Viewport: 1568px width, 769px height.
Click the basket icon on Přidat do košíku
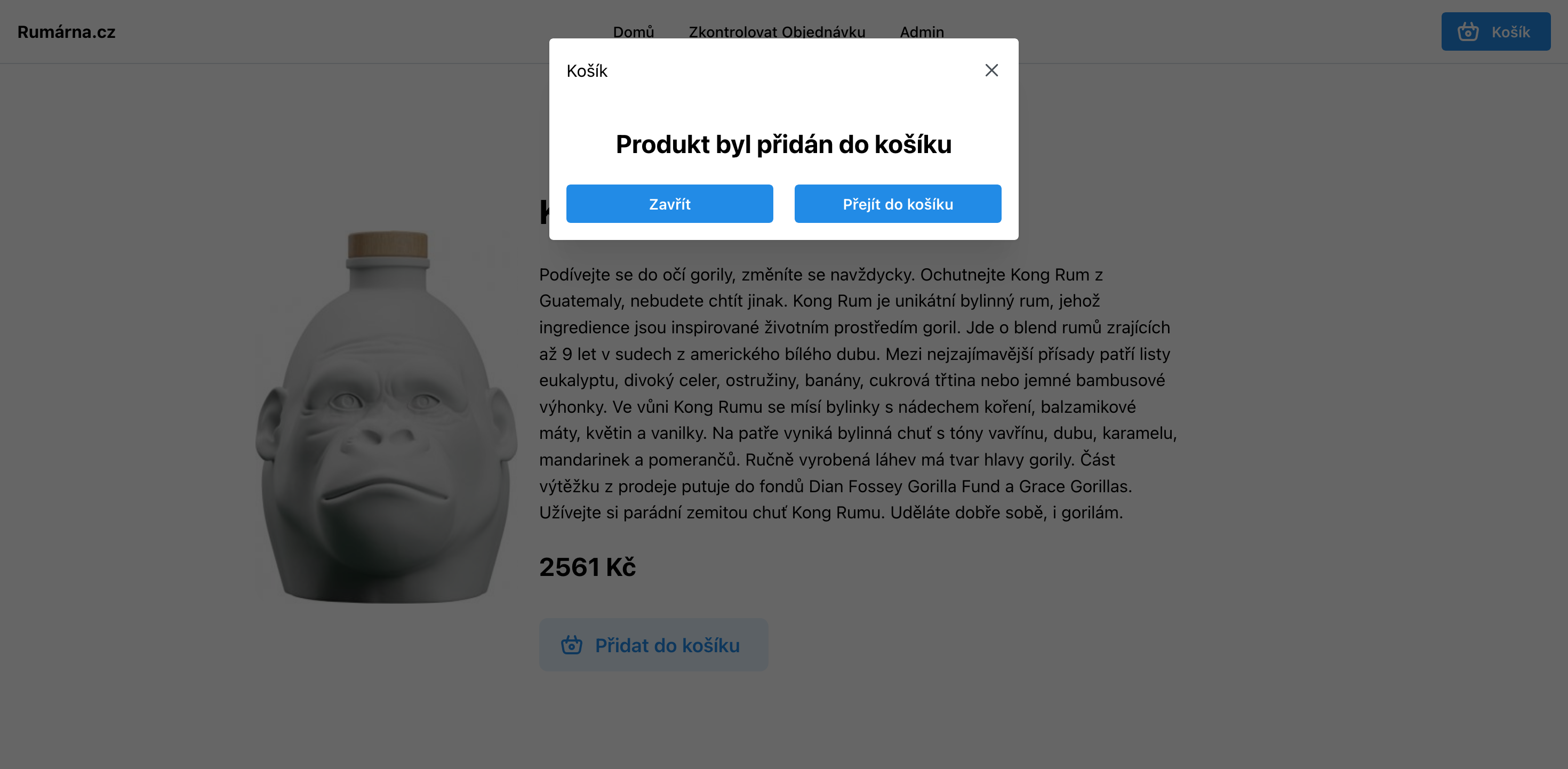[x=571, y=645]
